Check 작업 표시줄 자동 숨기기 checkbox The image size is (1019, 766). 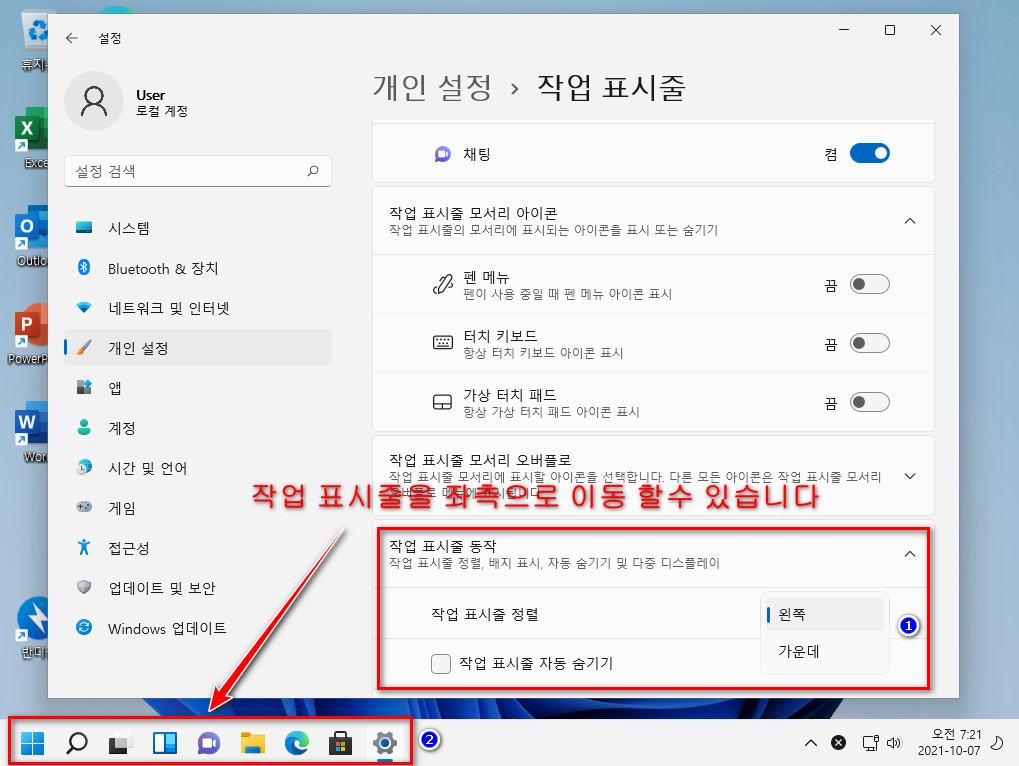[x=441, y=663]
